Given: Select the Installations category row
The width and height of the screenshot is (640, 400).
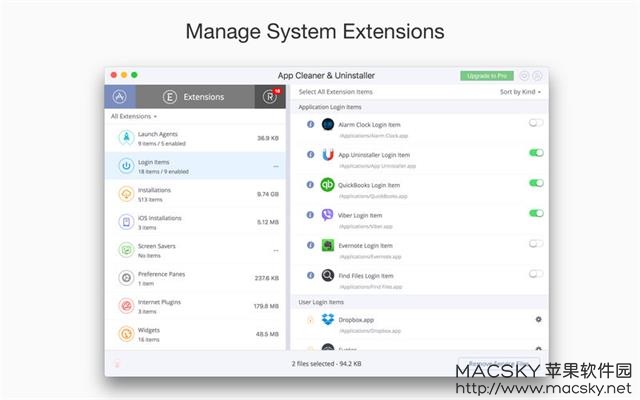Looking at the screenshot, I should click(195, 194).
